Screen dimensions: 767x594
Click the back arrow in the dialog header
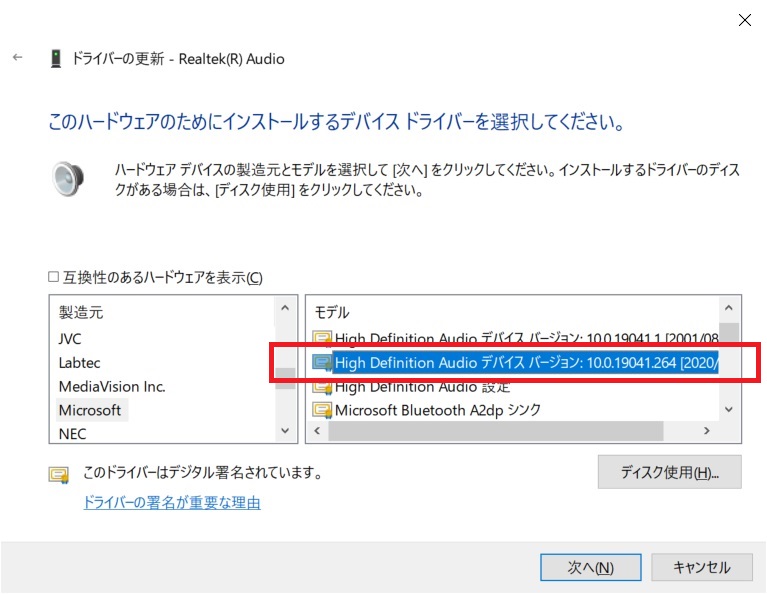(18, 58)
